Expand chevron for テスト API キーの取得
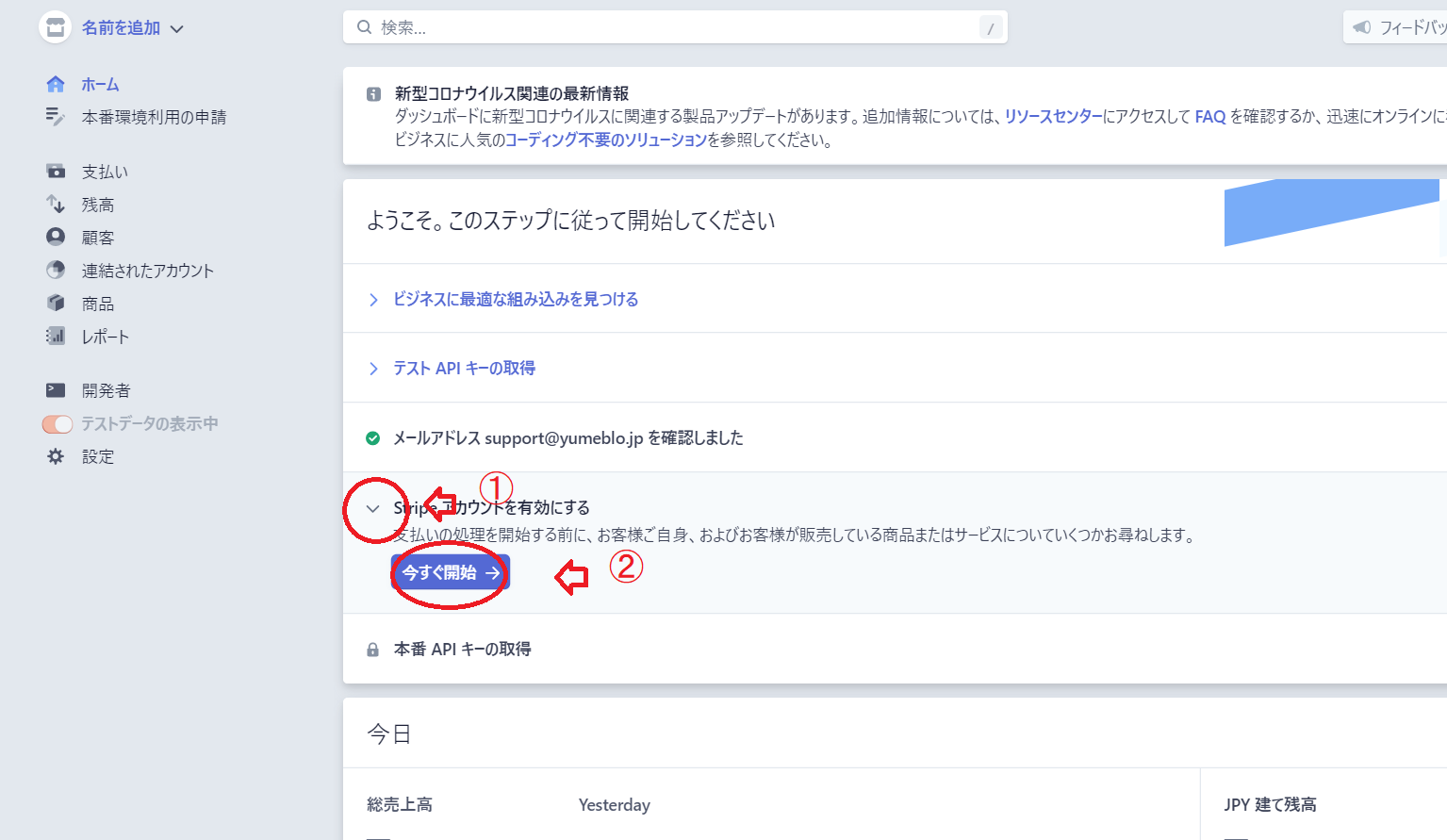This screenshot has height=840, width=1447. 373,369
